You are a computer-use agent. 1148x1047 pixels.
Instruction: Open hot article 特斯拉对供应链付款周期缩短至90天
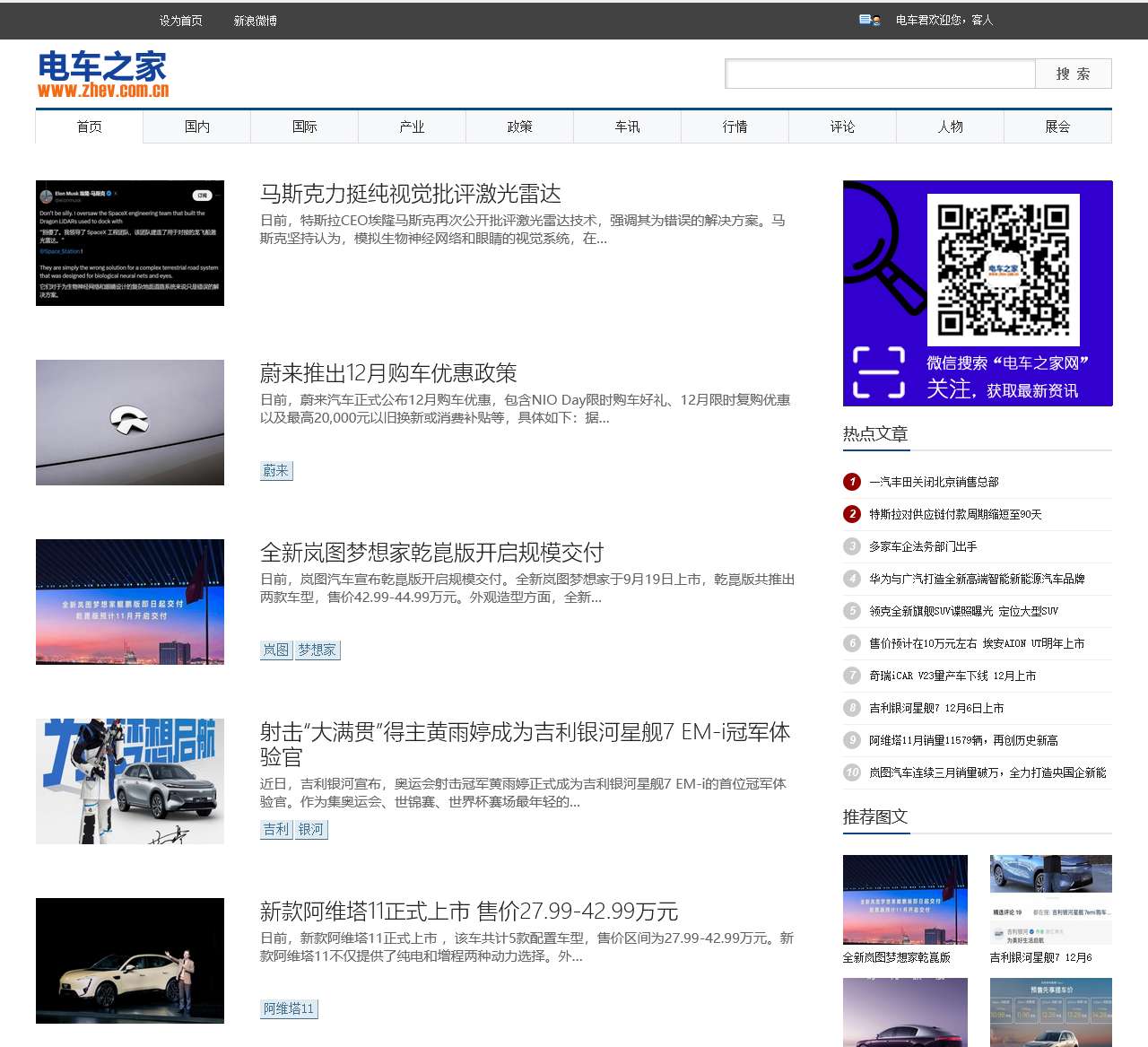955,514
